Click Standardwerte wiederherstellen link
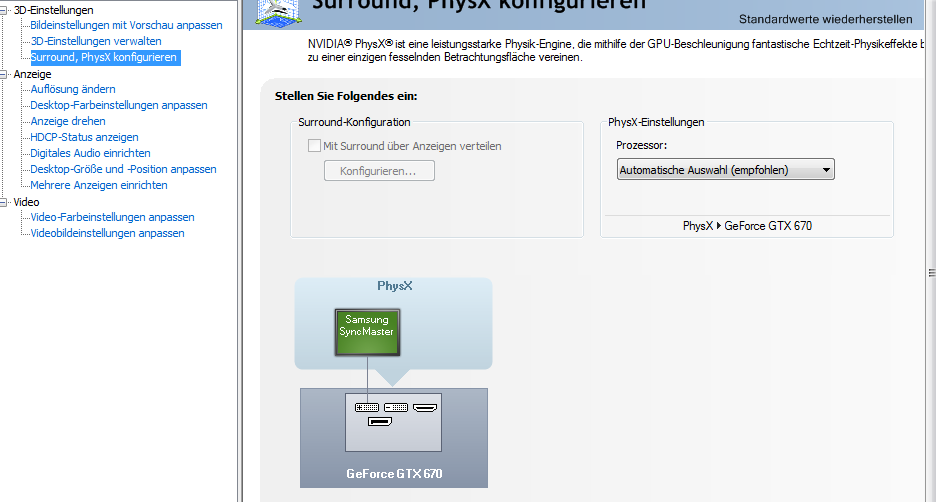Image resolution: width=936 pixels, height=502 pixels. pos(826,19)
